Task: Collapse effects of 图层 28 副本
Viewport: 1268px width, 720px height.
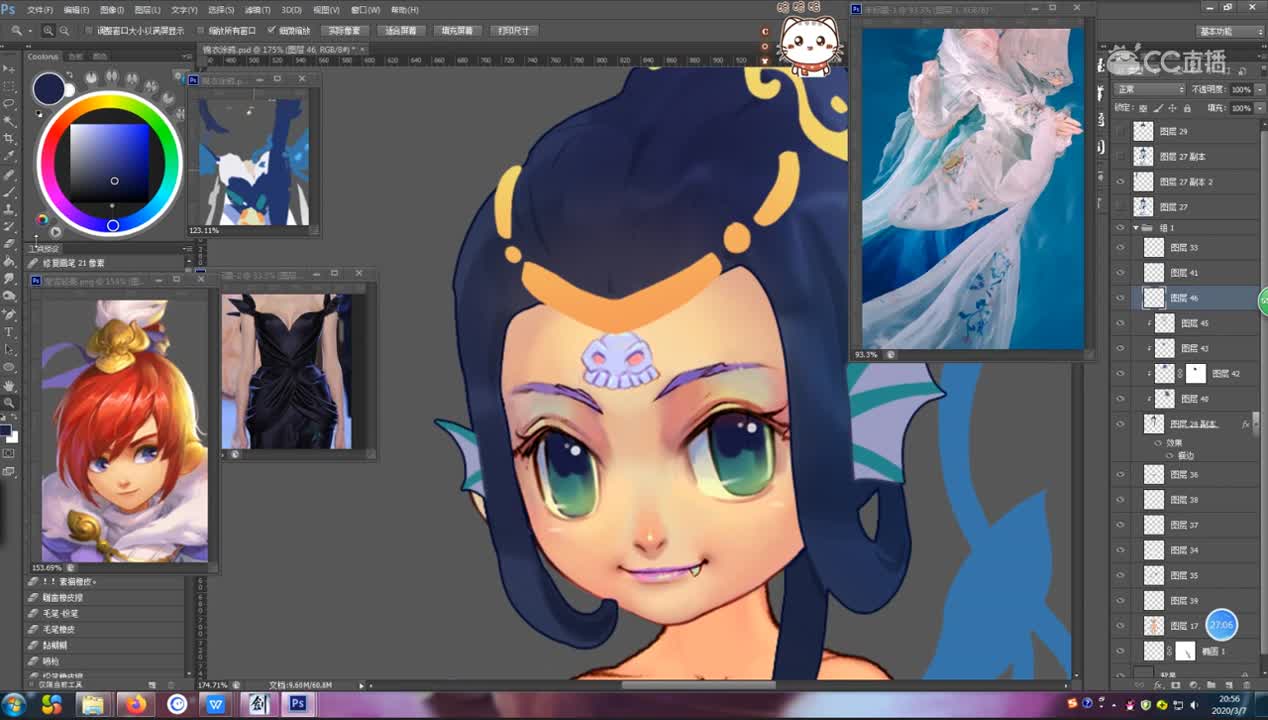Action: [1255, 424]
